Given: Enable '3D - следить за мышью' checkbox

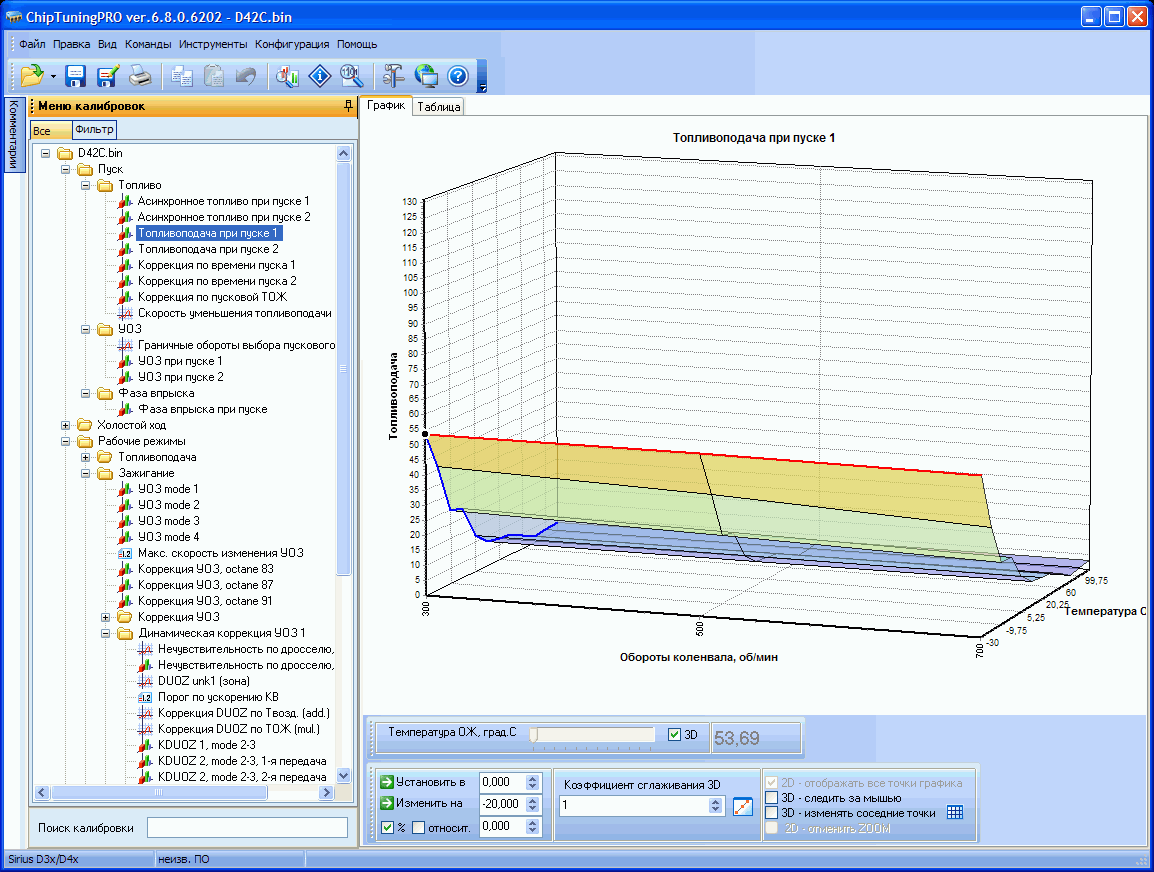Looking at the screenshot, I should (771, 798).
